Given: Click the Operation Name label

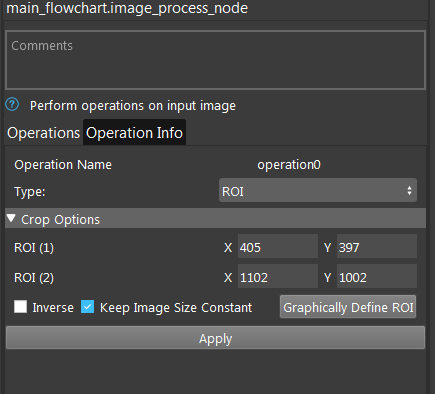Looking at the screenshot, I should click(x=63, y=165).
